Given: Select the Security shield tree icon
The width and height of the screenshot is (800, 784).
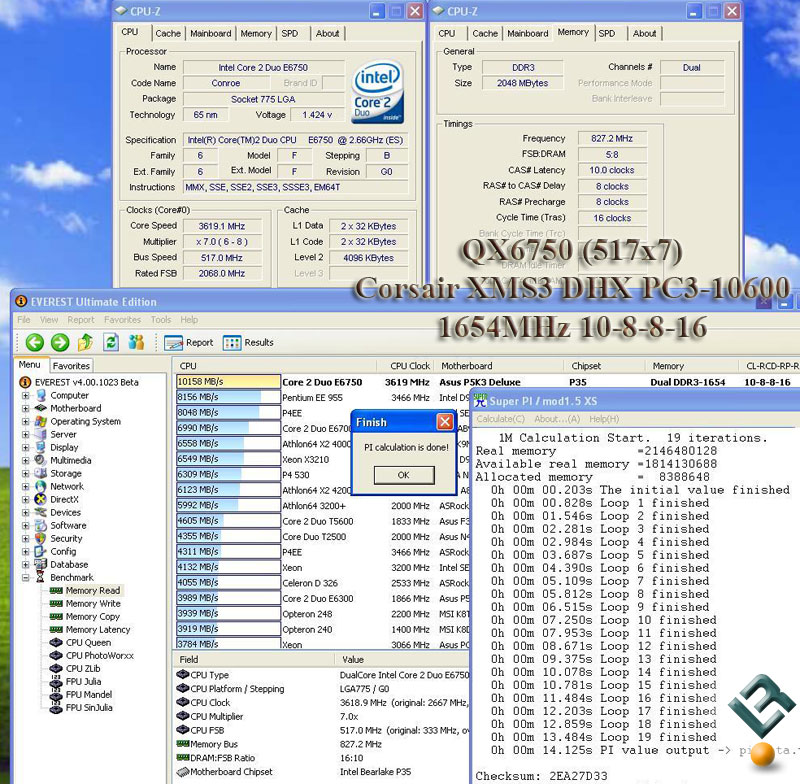Looking at the screenshot, I should pos(41,538).
